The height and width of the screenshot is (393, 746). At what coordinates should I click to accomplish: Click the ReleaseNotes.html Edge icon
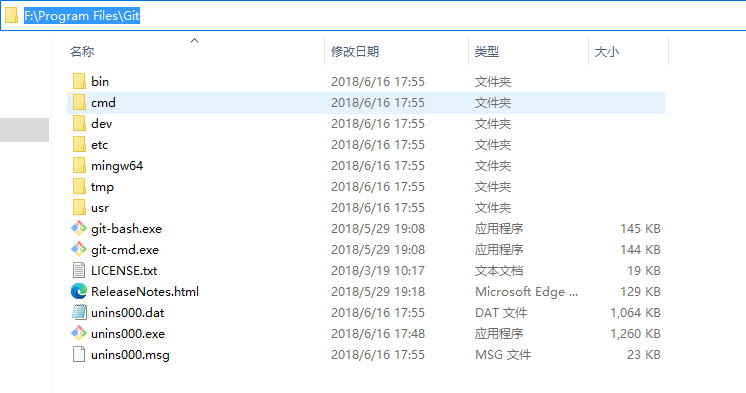pos(79,291)
